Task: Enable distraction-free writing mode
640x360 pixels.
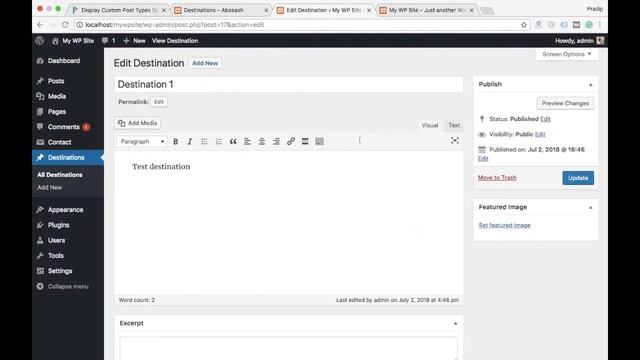Action: tap(455, 141)
